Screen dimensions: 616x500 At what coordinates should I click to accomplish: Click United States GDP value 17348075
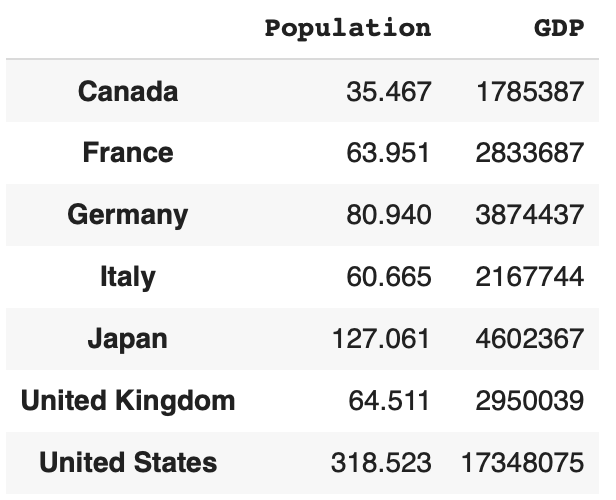point(522,463)
